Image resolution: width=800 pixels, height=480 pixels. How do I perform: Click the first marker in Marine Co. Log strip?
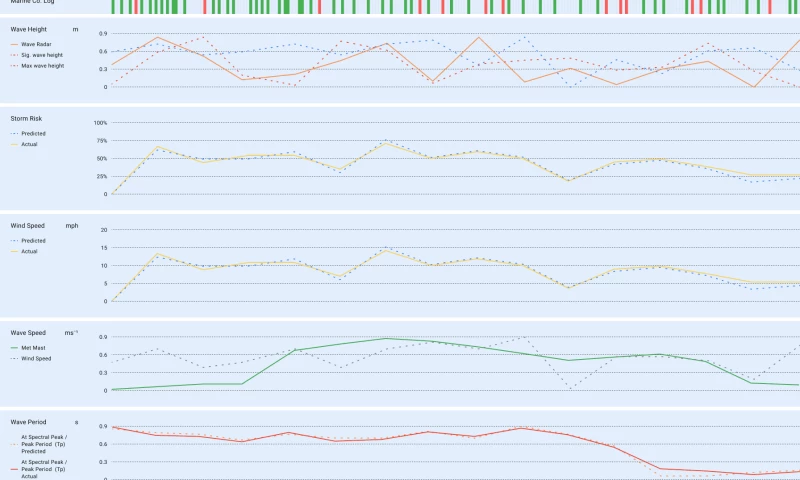tap(113, 6)
